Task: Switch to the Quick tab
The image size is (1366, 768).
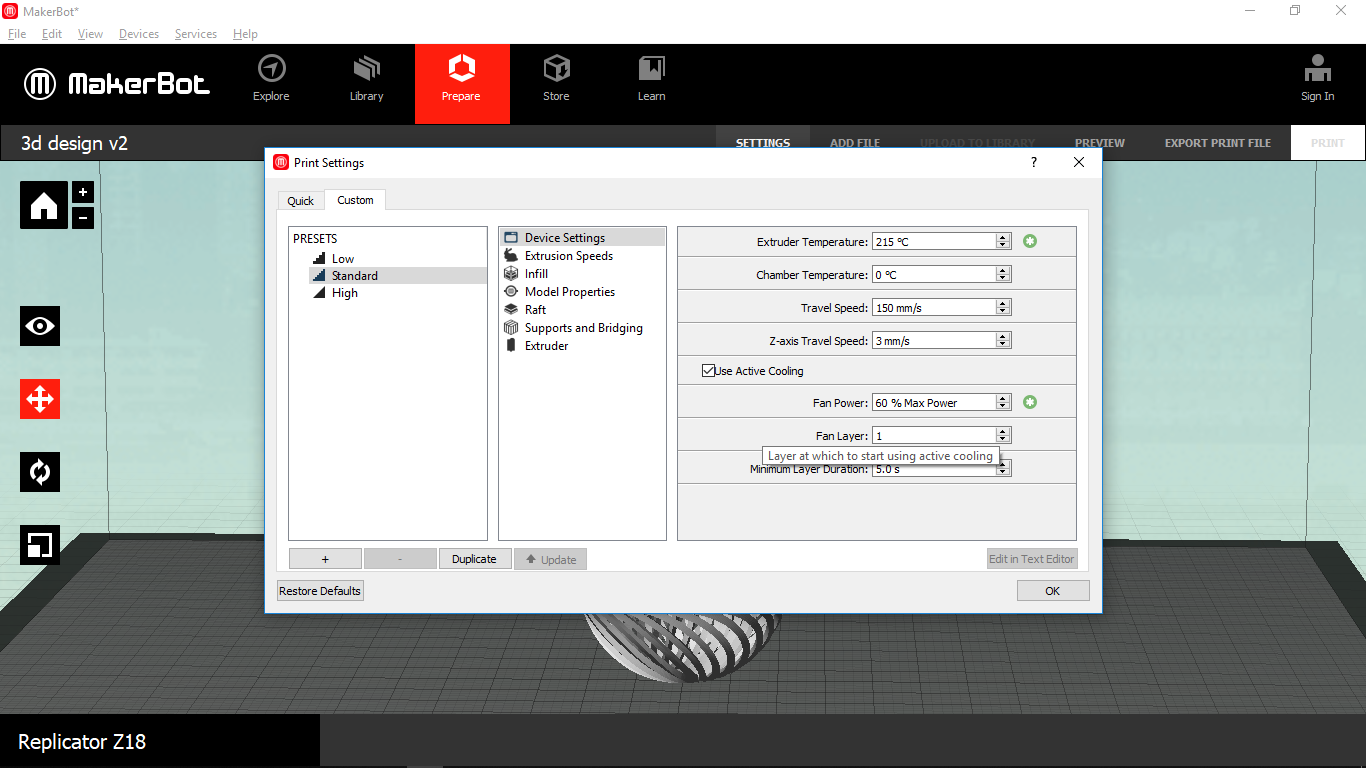Action: [x=301, y=201]
